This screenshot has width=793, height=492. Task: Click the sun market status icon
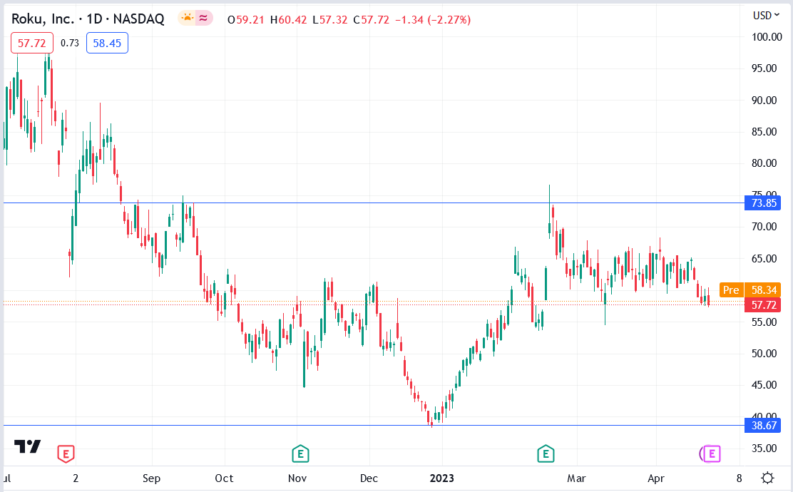[187, 19]
